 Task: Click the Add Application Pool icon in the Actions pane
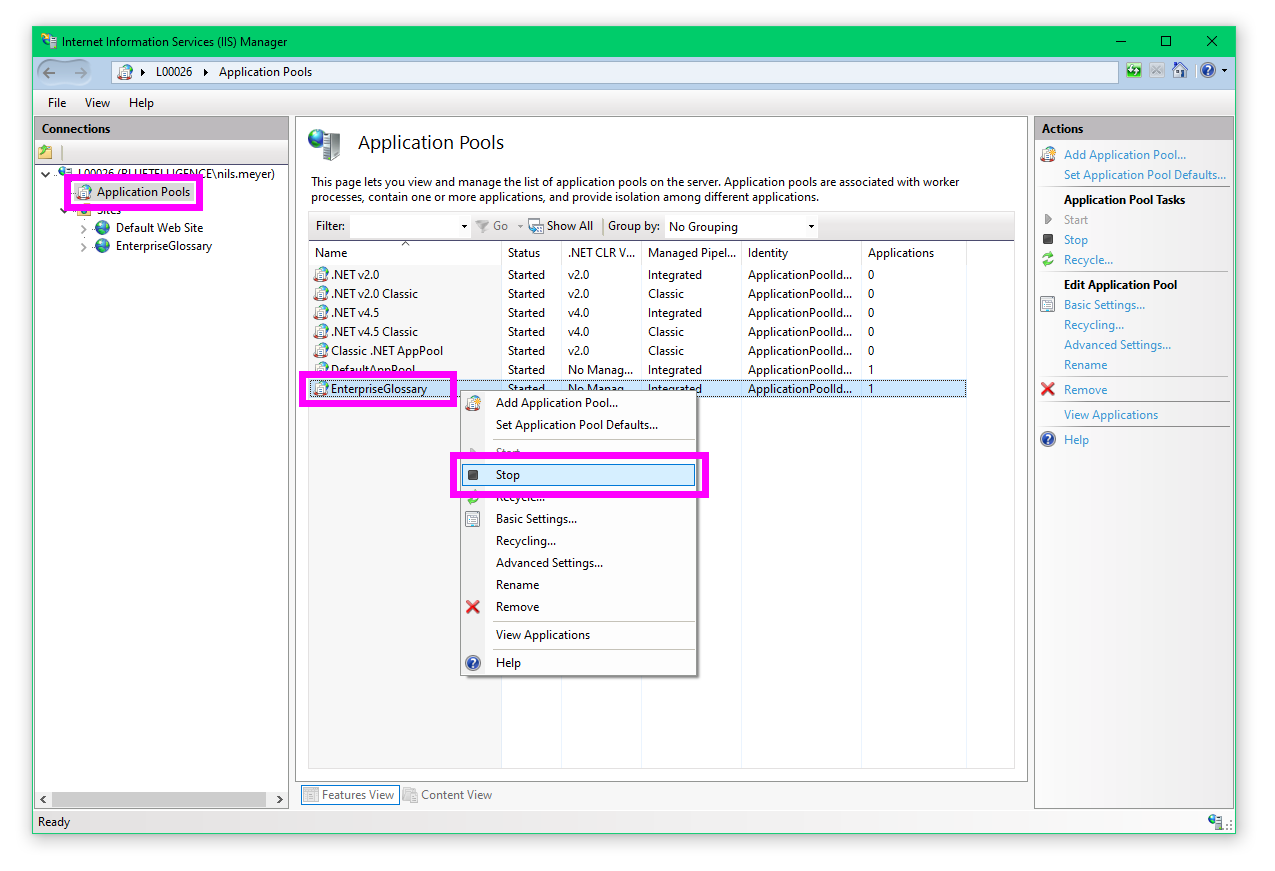click(x=1048, y=155)
